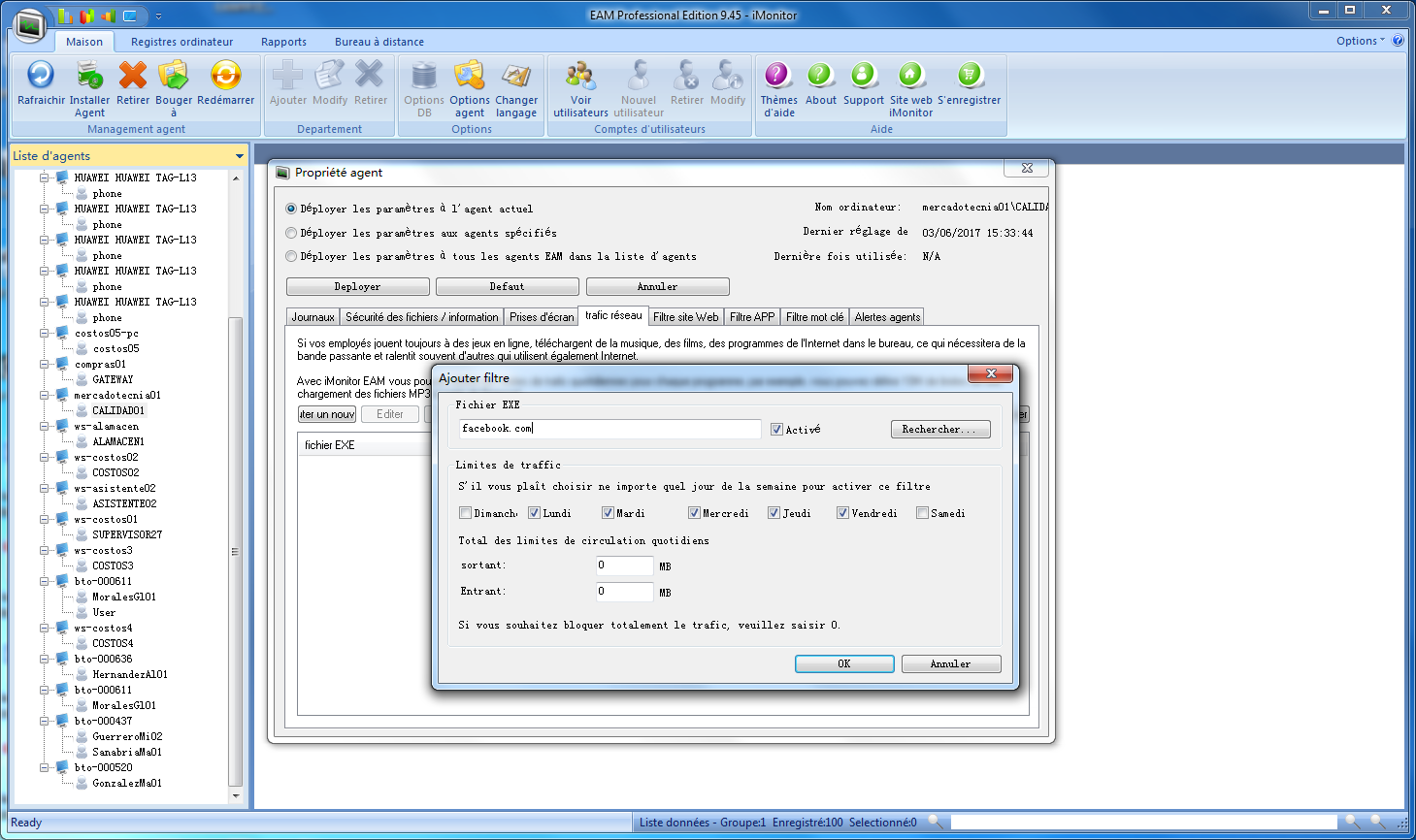
Task: Select deploy to all EAM agents radio
Action: click(x=291, y=257)
